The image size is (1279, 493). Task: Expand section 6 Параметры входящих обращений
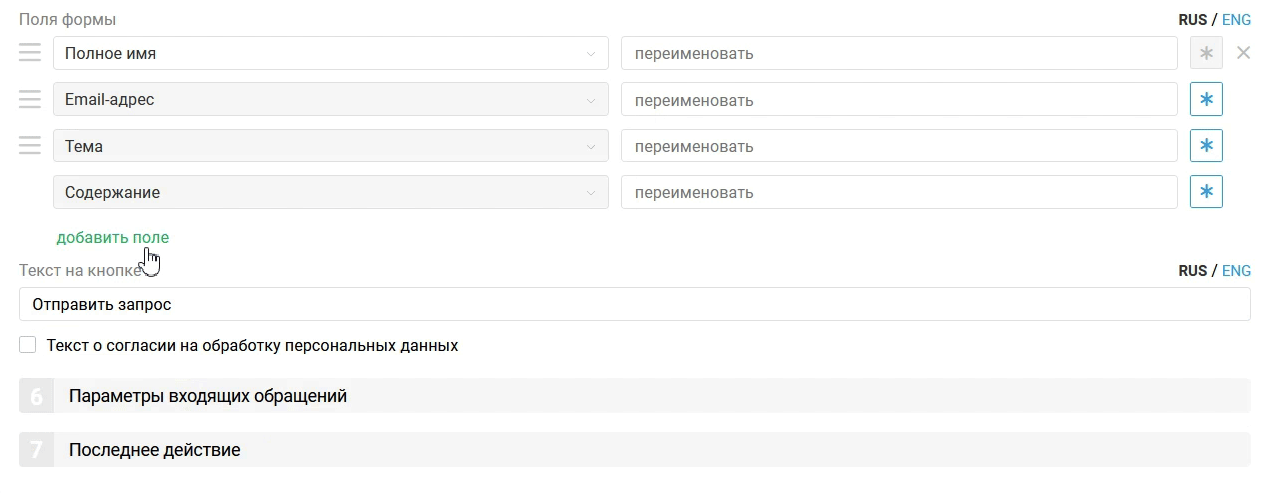tap(634, 396)
